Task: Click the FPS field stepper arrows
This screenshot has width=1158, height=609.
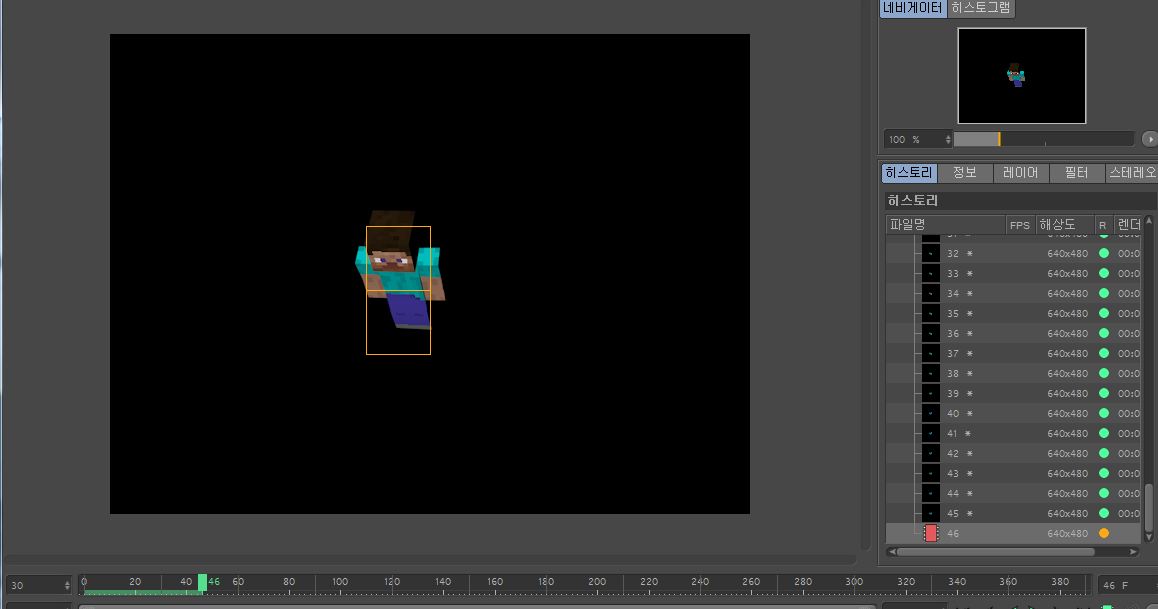Action: pyautogui.click(x=67, y=585)
